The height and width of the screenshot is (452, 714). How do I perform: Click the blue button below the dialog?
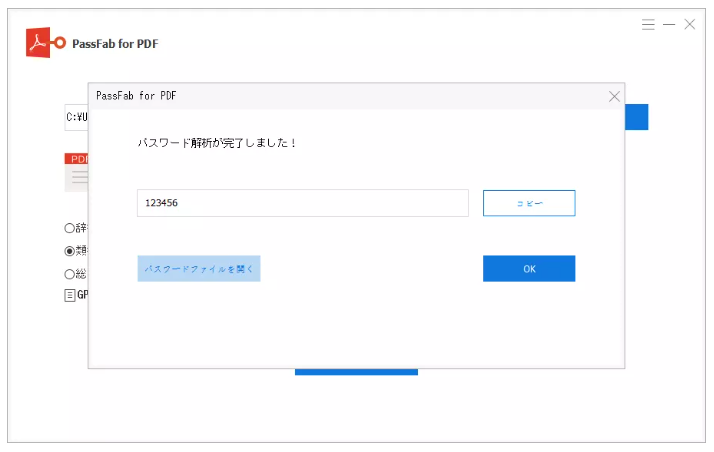(356, 372)
